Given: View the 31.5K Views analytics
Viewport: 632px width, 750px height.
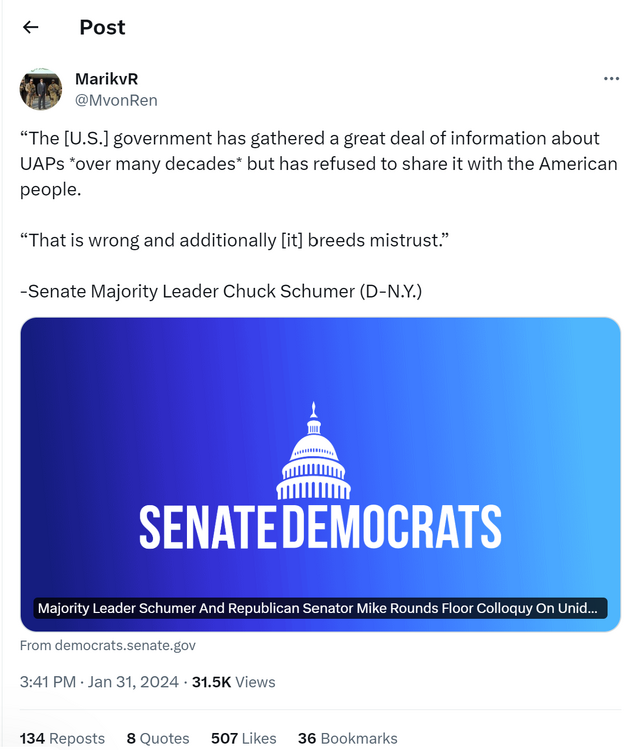Looking at the screenshot, I should (x=233, y=682).
